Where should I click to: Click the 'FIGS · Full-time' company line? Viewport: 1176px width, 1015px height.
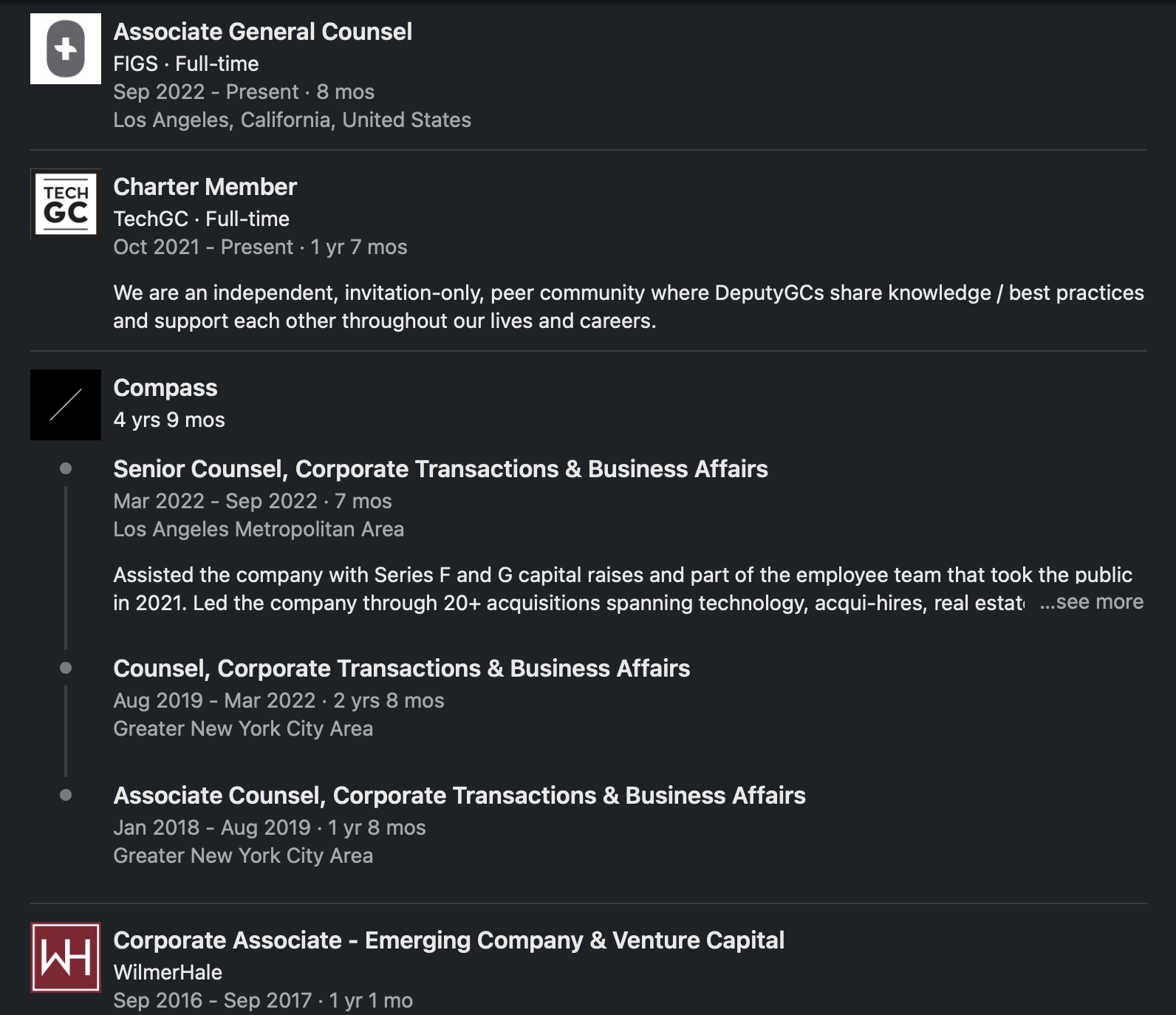(x=185, y=64)
